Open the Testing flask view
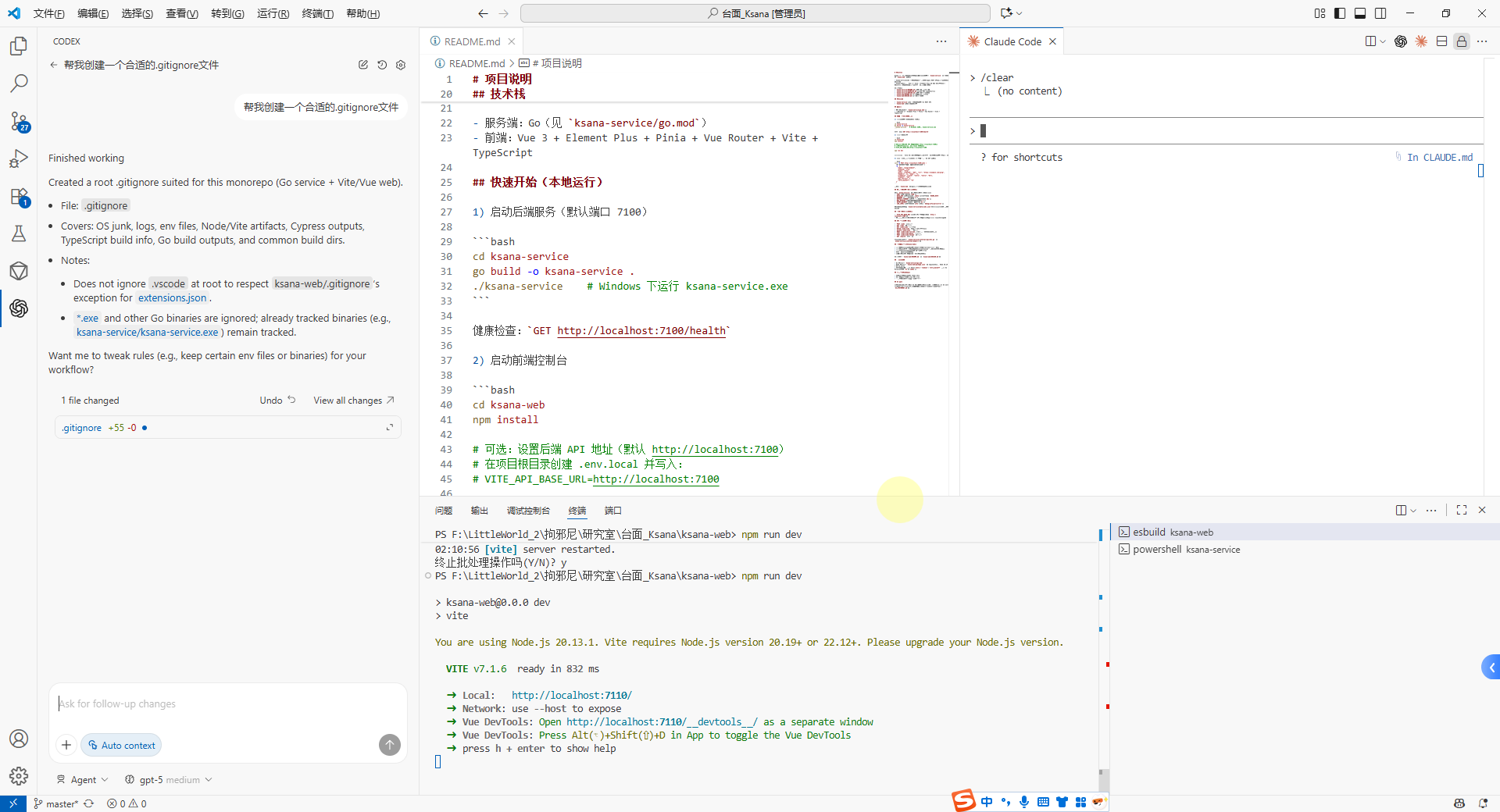The image size is (1500, 812). [19, 233]
